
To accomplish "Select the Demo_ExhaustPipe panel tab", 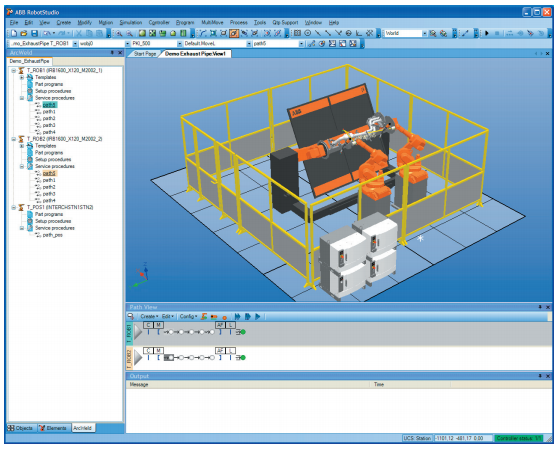I will [x=29, y=61].
